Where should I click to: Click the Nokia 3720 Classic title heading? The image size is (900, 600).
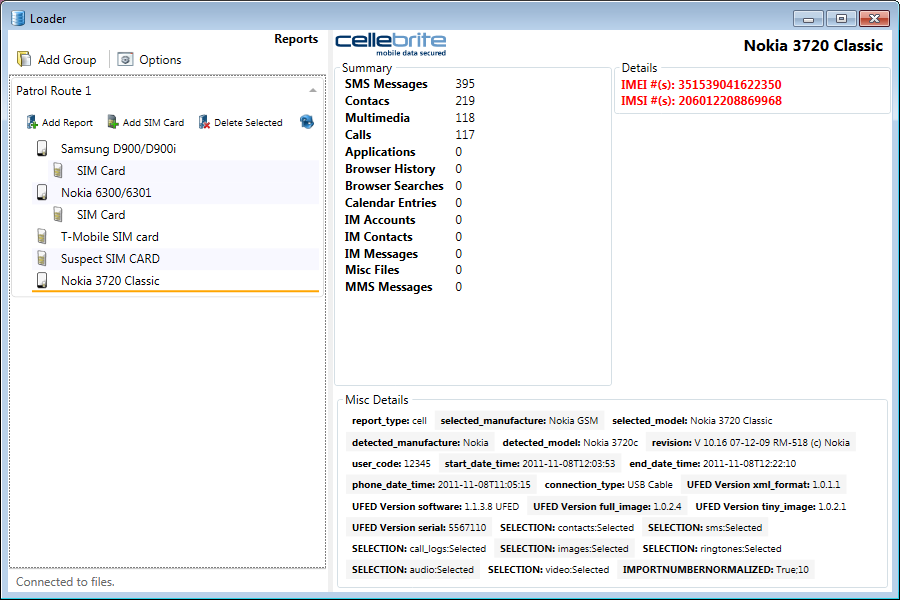(x=813, y=45)
